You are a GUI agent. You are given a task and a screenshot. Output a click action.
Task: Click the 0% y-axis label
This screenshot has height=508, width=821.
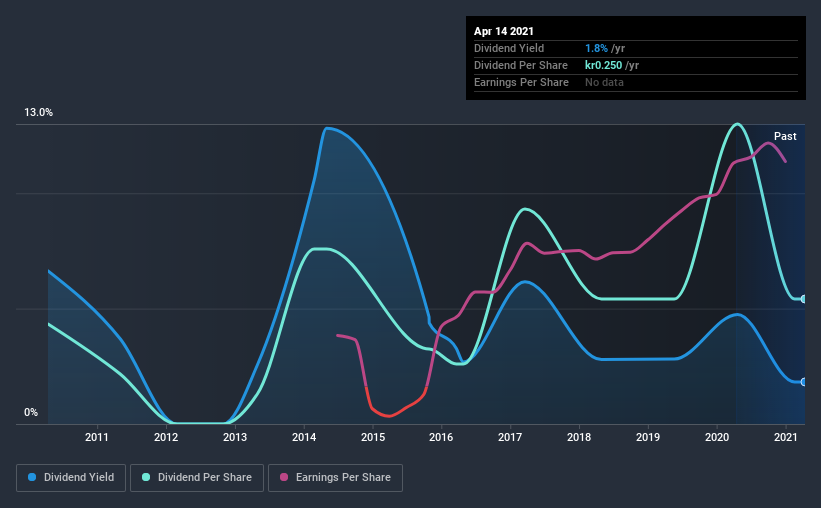[x=31, y=413]
